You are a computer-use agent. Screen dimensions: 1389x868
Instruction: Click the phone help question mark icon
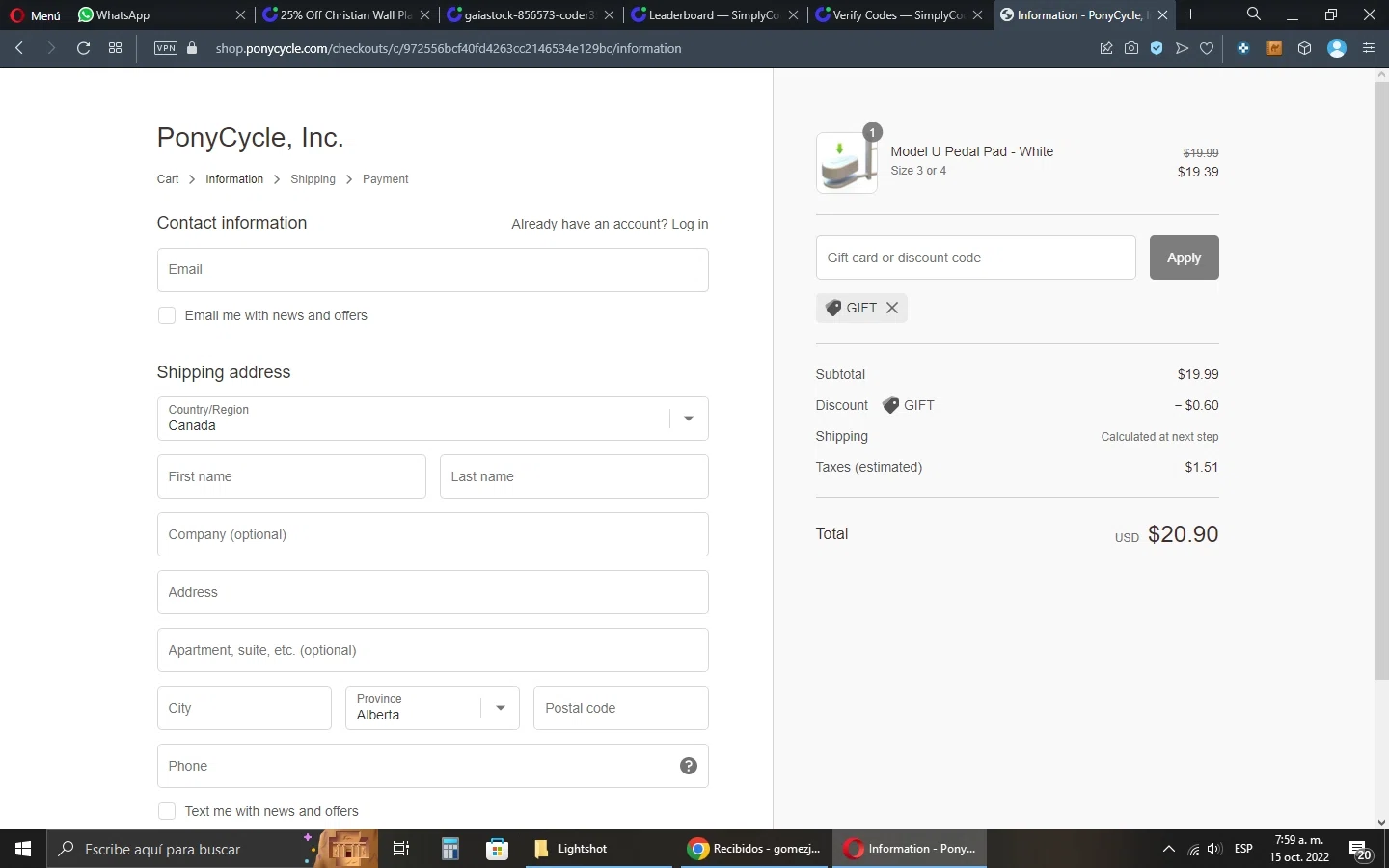(x=689, y=766)
